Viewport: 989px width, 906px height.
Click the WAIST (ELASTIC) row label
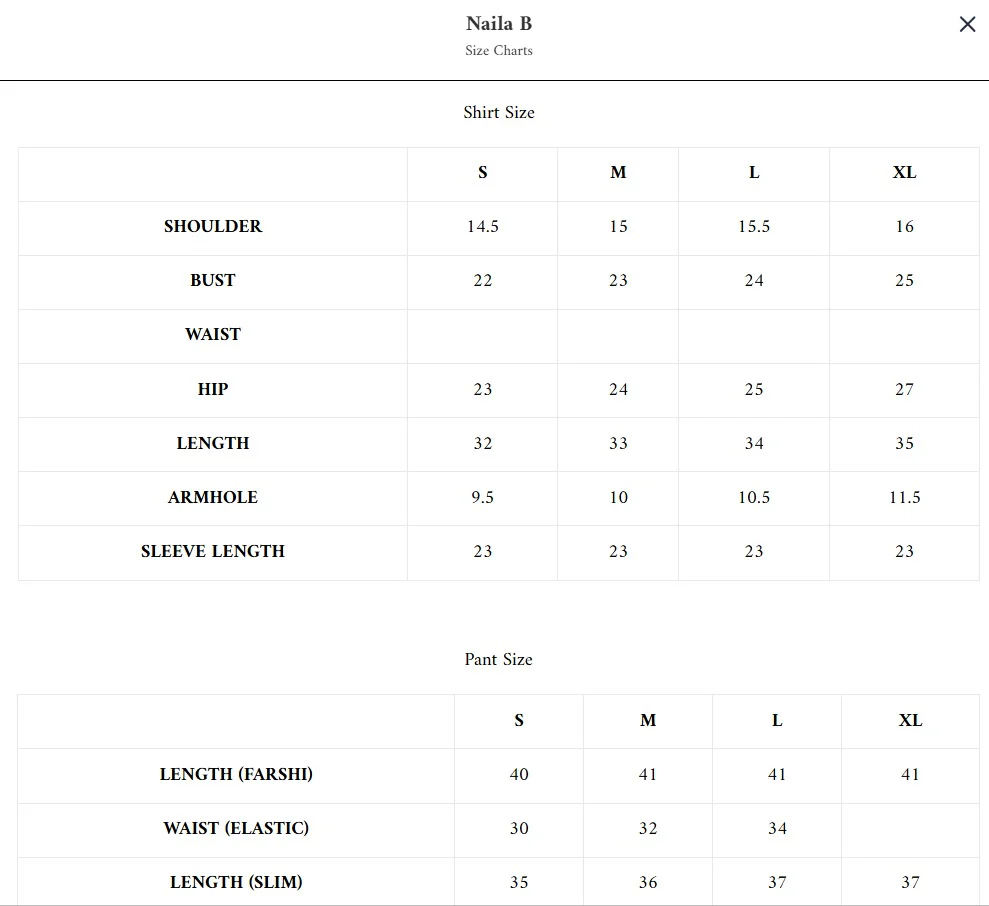coord(236,828)
